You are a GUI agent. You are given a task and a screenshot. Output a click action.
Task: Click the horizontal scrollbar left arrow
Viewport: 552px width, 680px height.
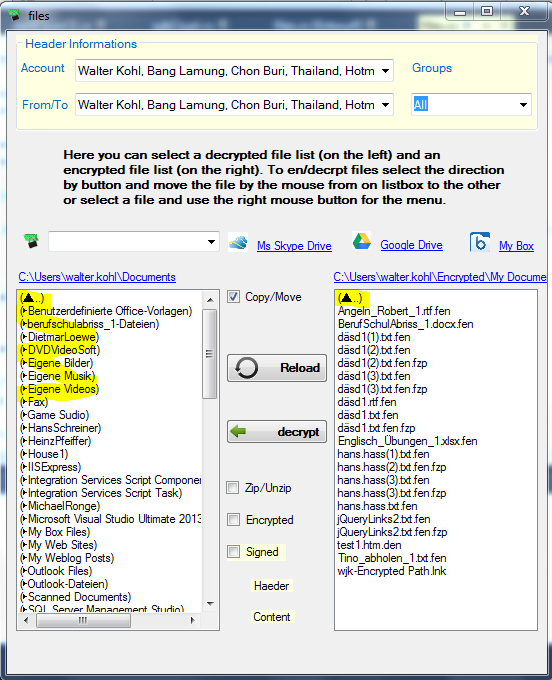[x=26, y=621]
